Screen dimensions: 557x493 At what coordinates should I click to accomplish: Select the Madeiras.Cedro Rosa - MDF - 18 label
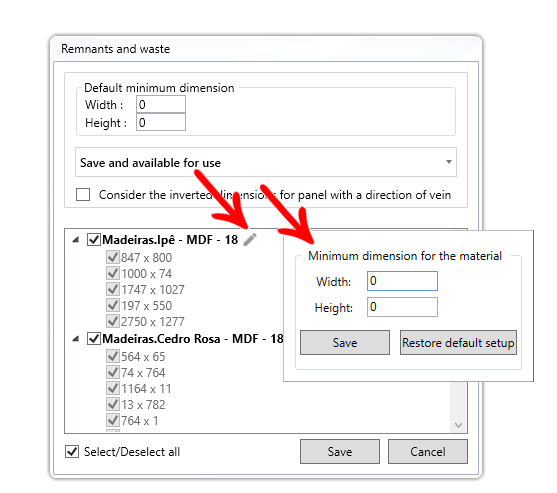193,339
